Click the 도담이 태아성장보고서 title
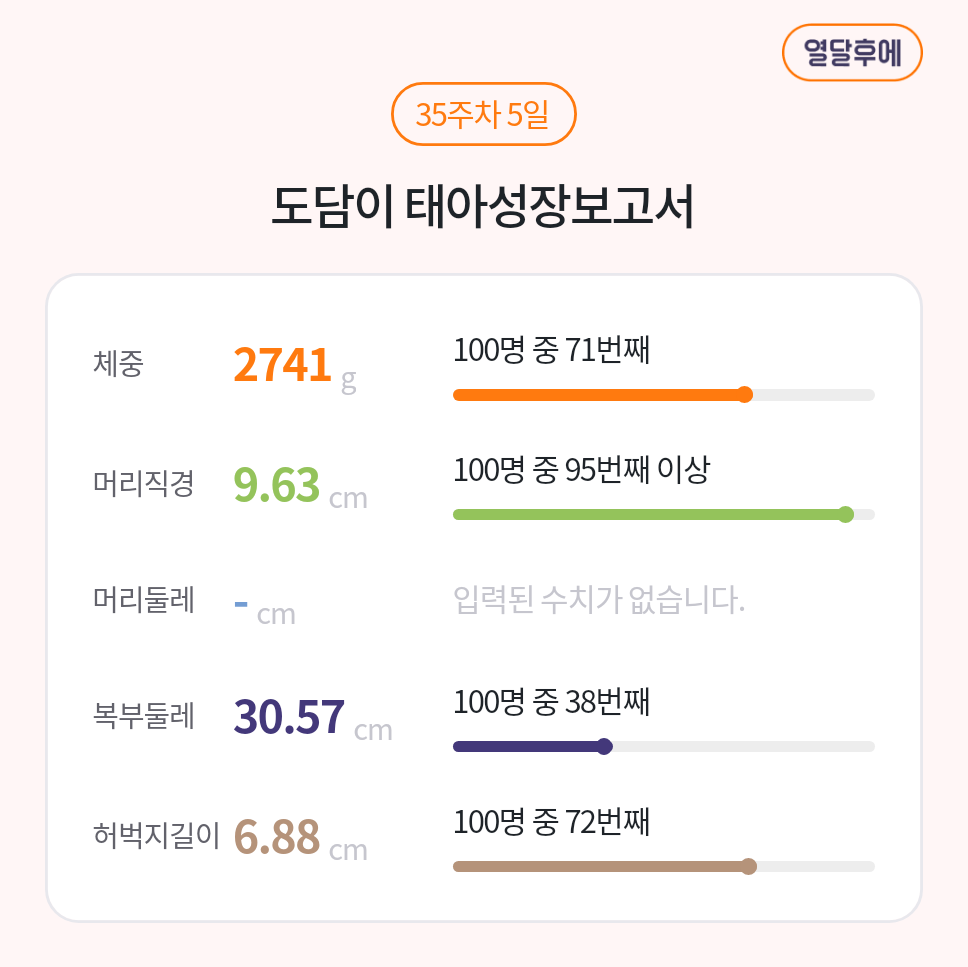 (483, 206)
